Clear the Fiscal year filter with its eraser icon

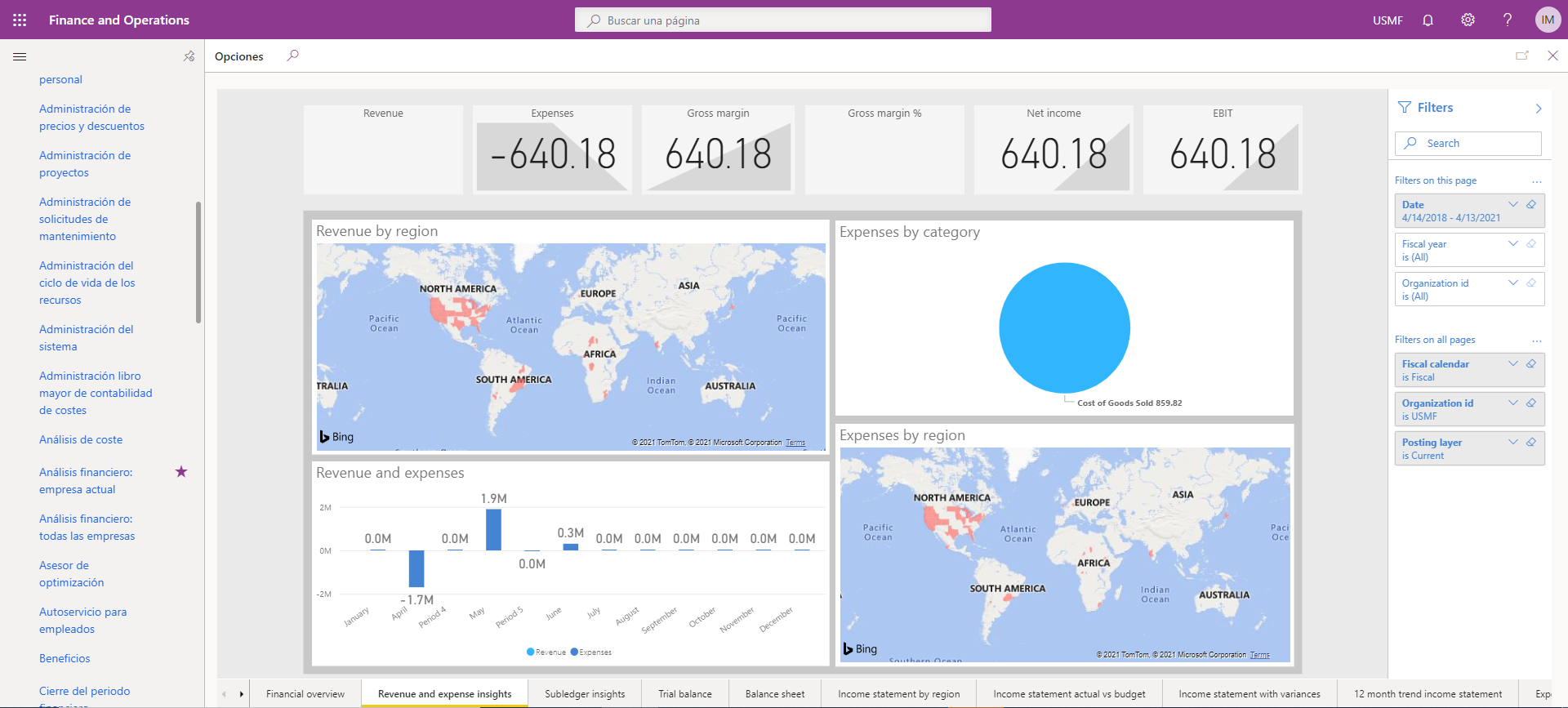click(1531, 243)
